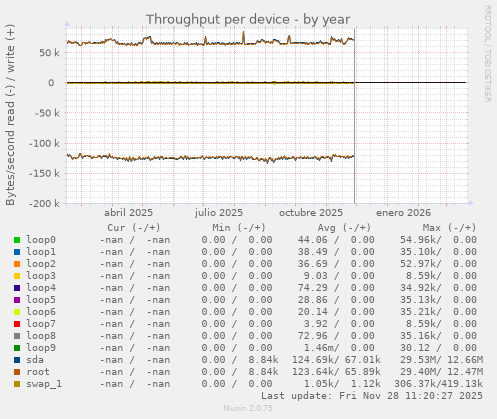Select the root legend label
Screen dimensions: 497x419
coord(38,372)
